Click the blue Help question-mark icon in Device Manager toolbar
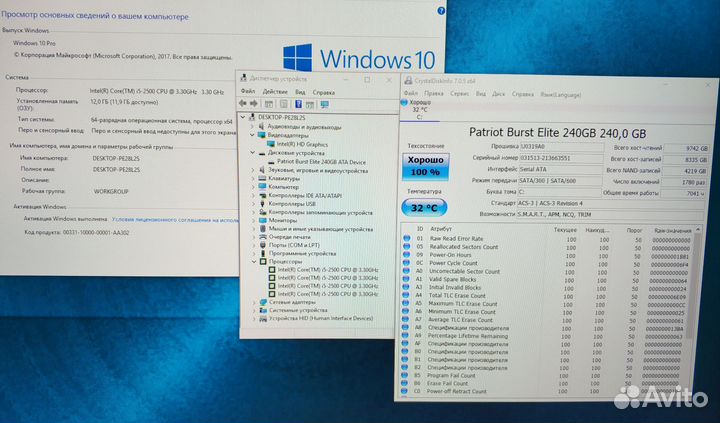 point(298,104)
